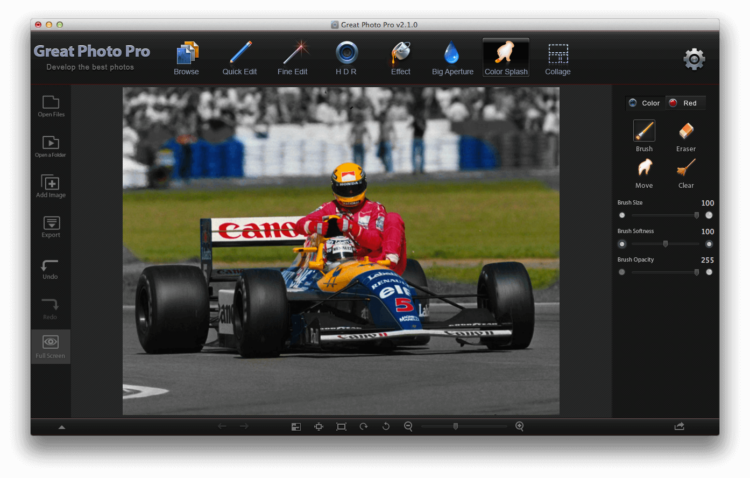Viewport: 750px width, 478px height.
Task: Pick the Brush tool
Action: (x=644, y=136)
